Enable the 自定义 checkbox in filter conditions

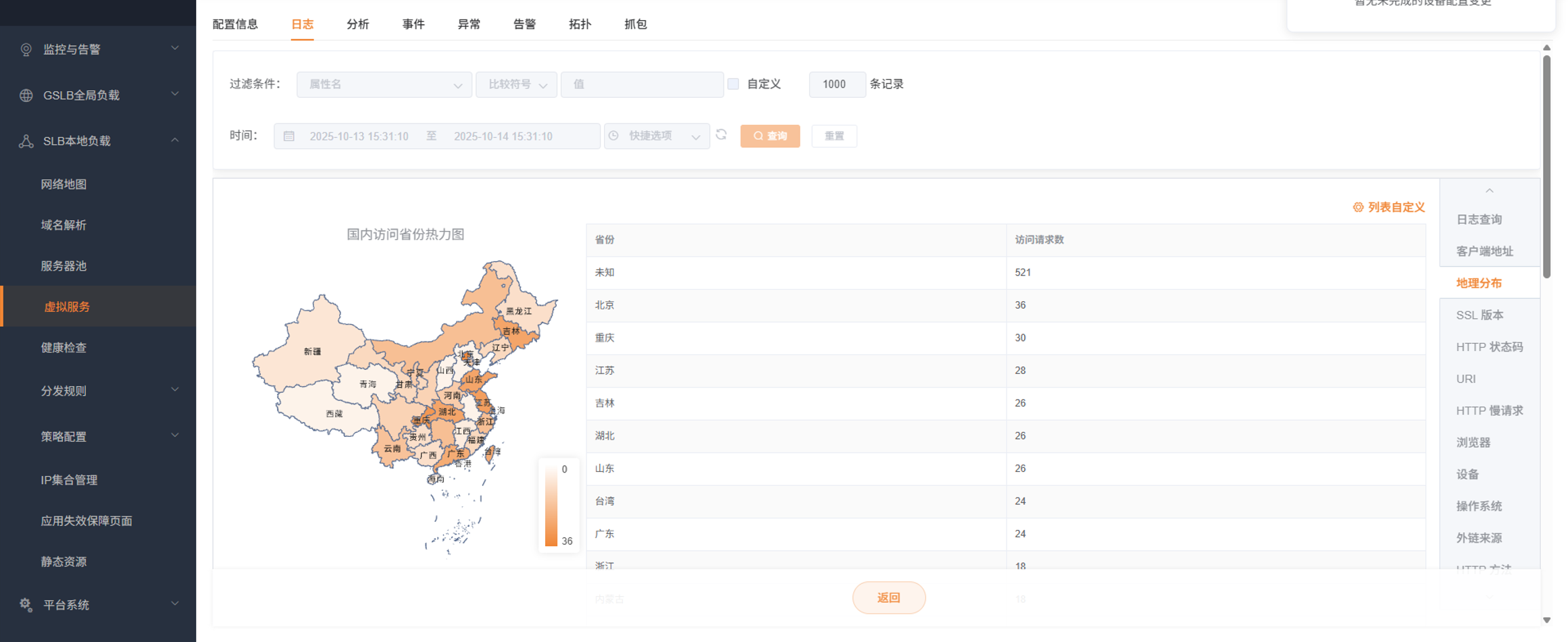point(734,84)
